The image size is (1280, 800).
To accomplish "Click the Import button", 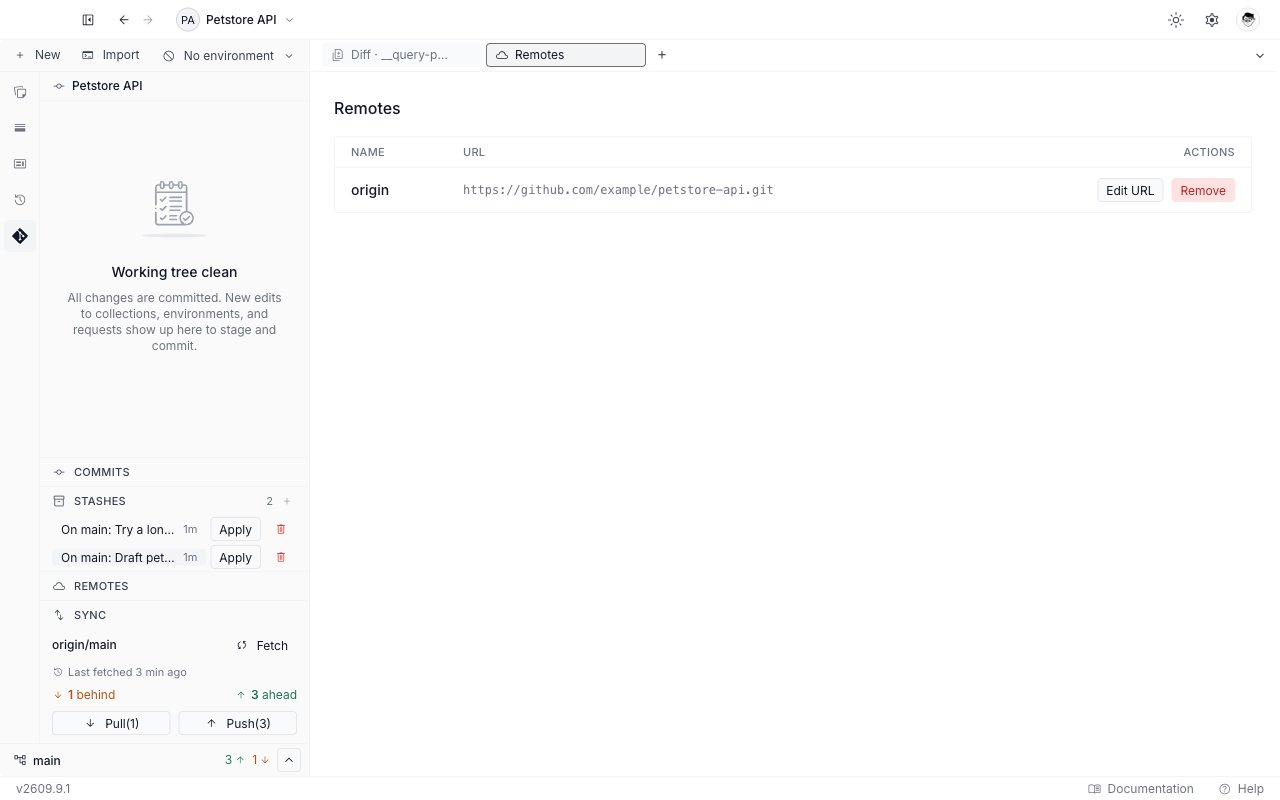I will coord(110,55).
